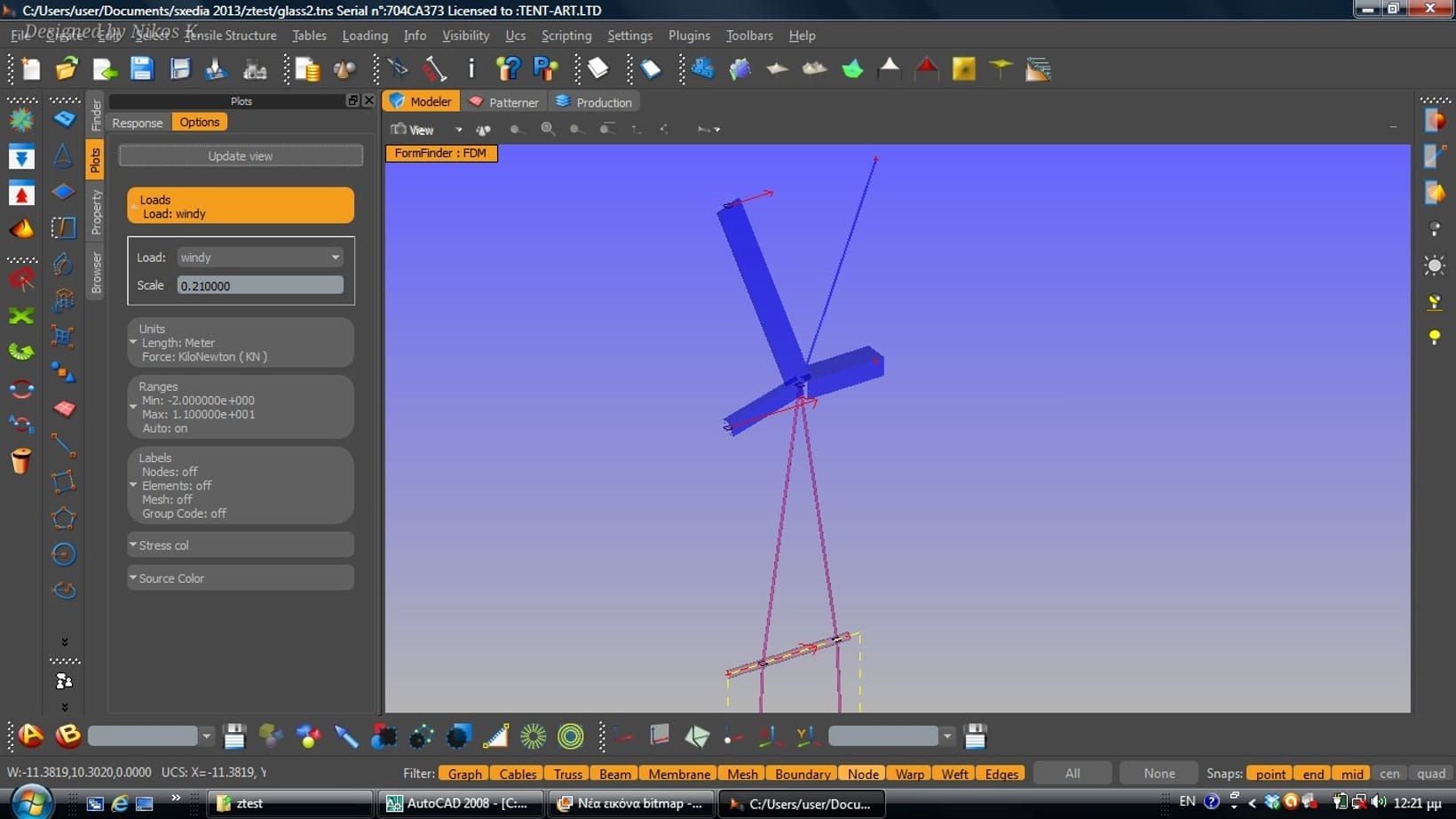Switch to the Patterner tab

(x=504, y=102)
